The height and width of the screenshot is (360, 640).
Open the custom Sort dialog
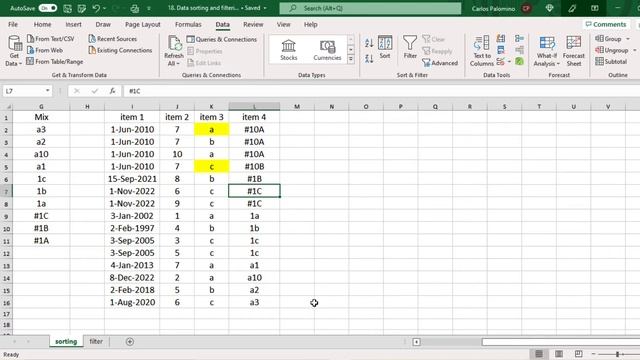[x=385, y=47]
